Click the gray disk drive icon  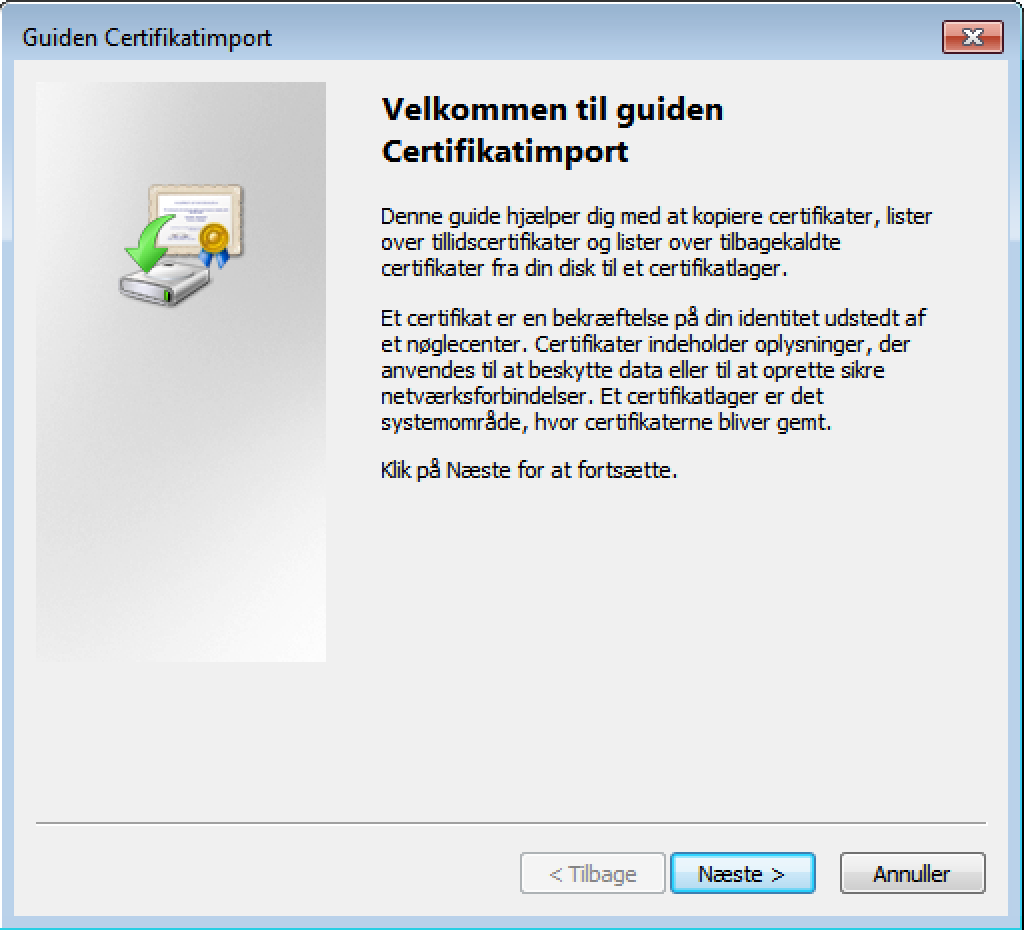tap(166, 286)
